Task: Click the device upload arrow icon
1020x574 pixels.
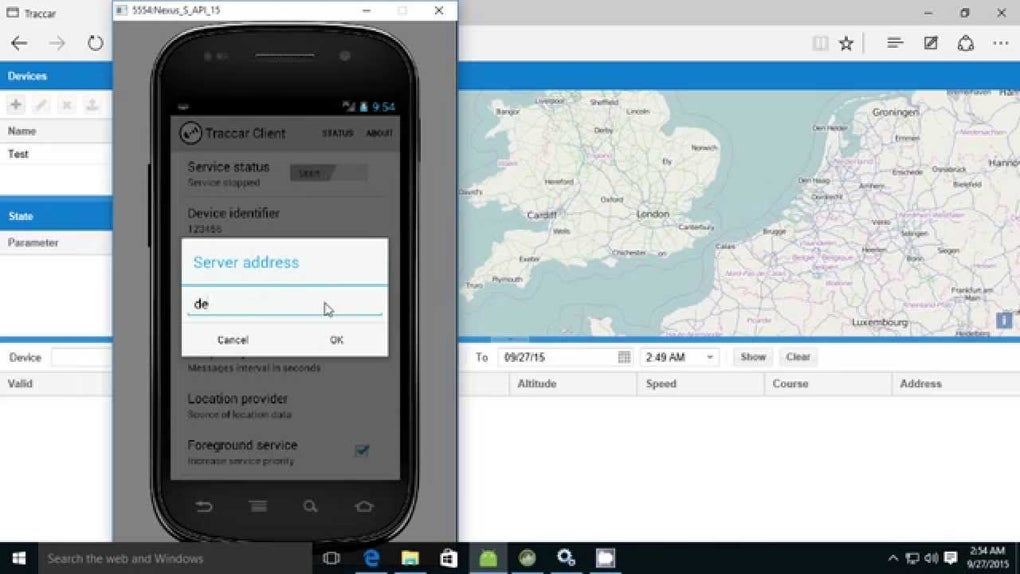Action: coord(92,105)
